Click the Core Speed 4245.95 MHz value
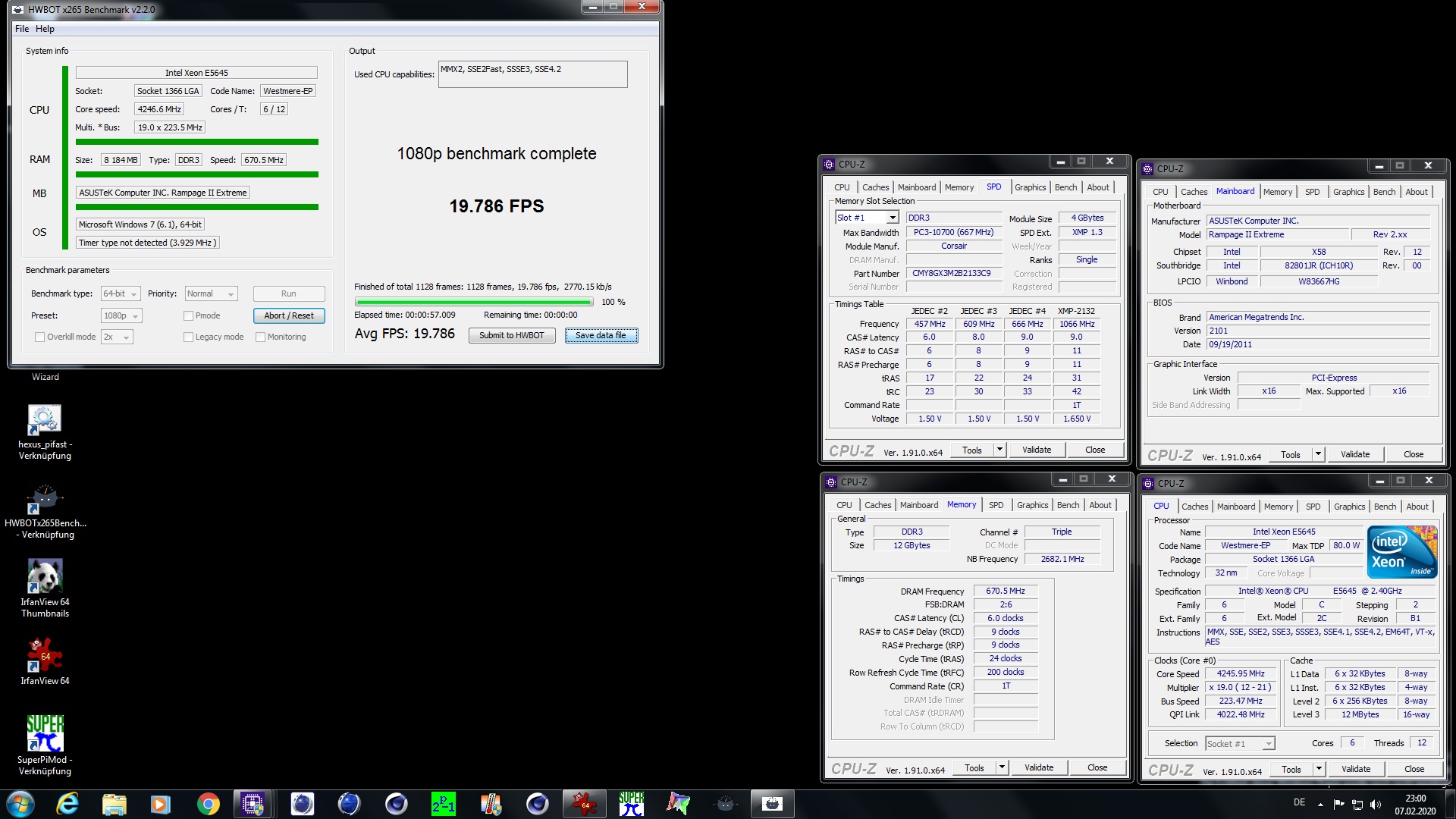 click(x=1240, y=673)
